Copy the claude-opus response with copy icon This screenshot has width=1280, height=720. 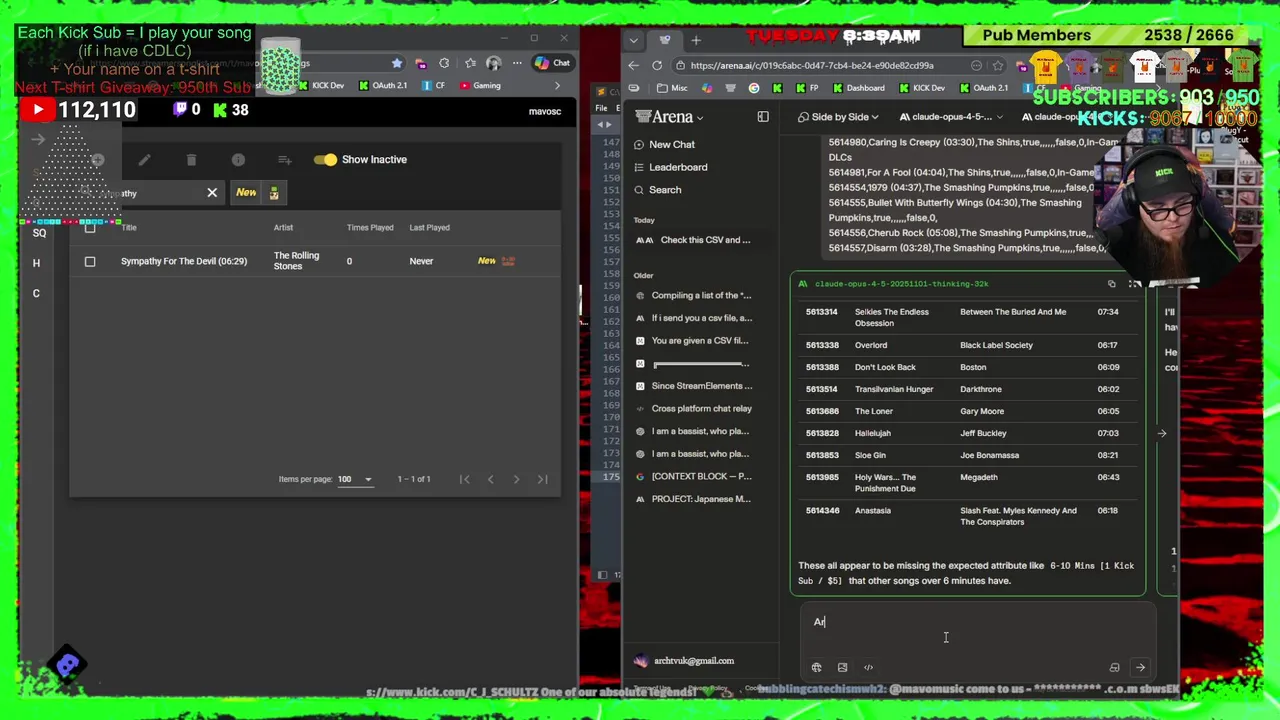click(x=1112, y=284)
